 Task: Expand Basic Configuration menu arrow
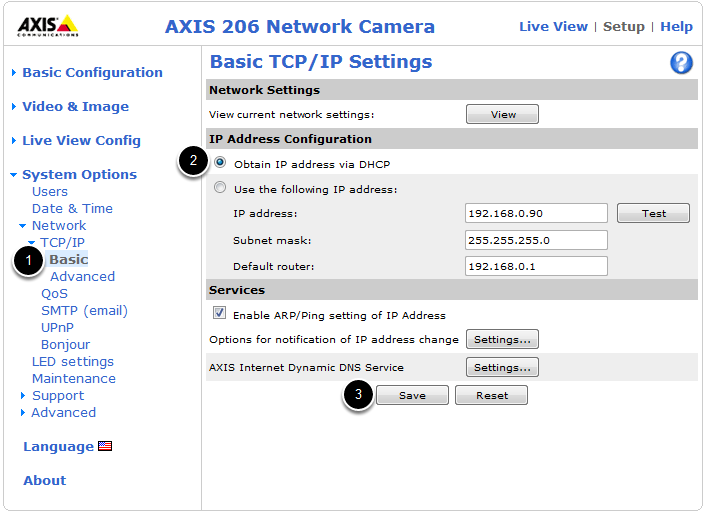point(14,72)
